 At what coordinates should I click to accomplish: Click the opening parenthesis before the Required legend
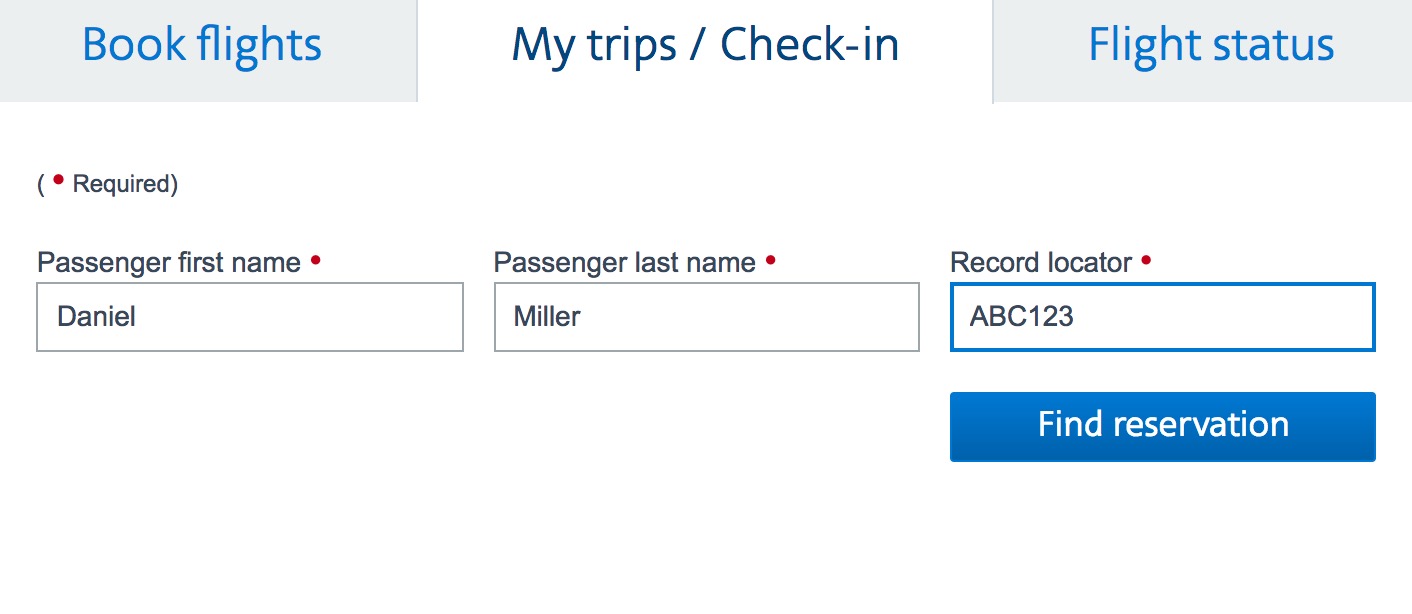pyautogui.click(x=41, y=185)
